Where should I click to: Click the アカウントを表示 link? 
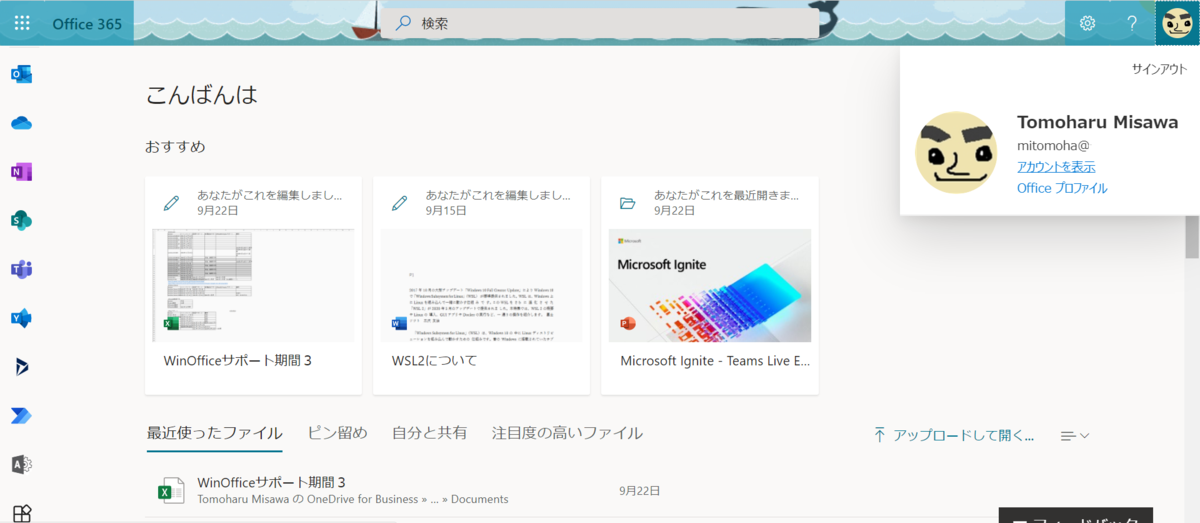[x=1056, y=167]
